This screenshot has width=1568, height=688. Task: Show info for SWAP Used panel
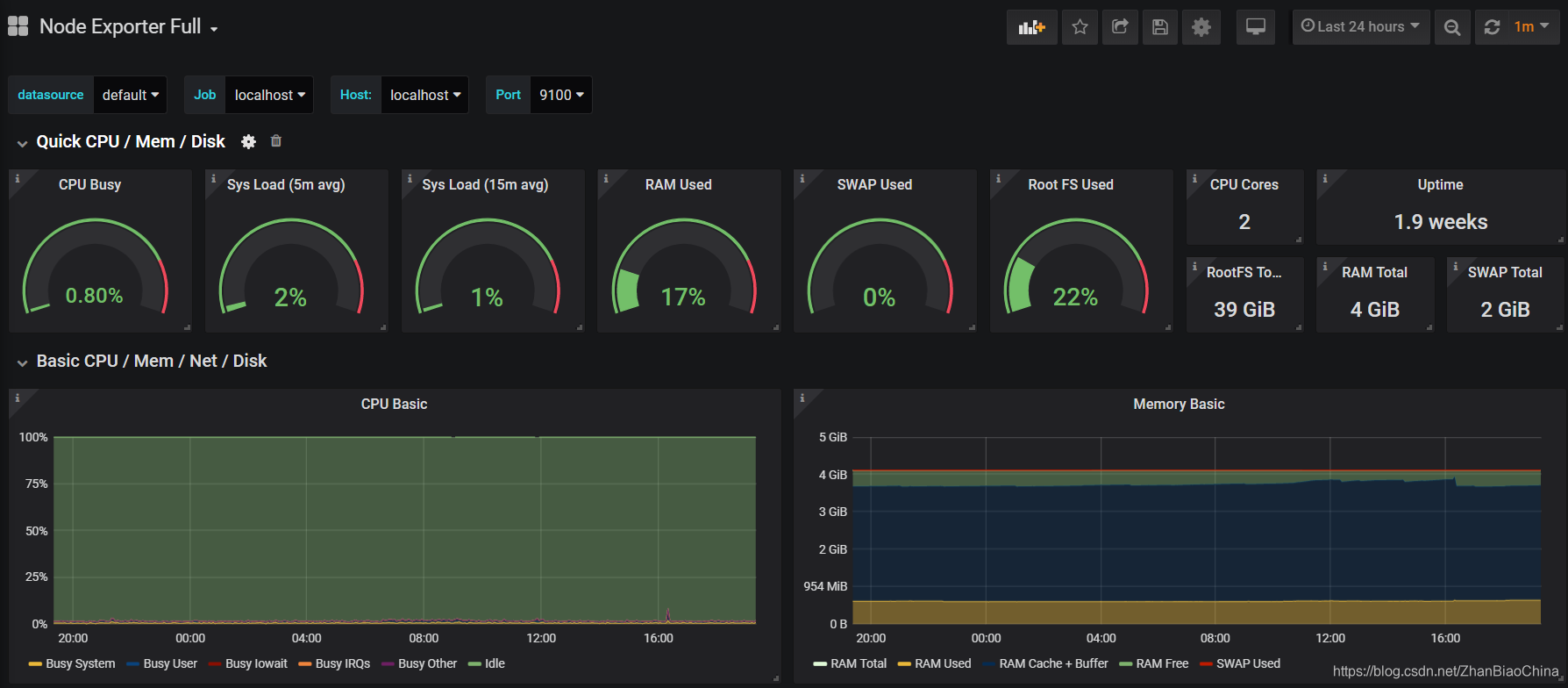[802, 178]
